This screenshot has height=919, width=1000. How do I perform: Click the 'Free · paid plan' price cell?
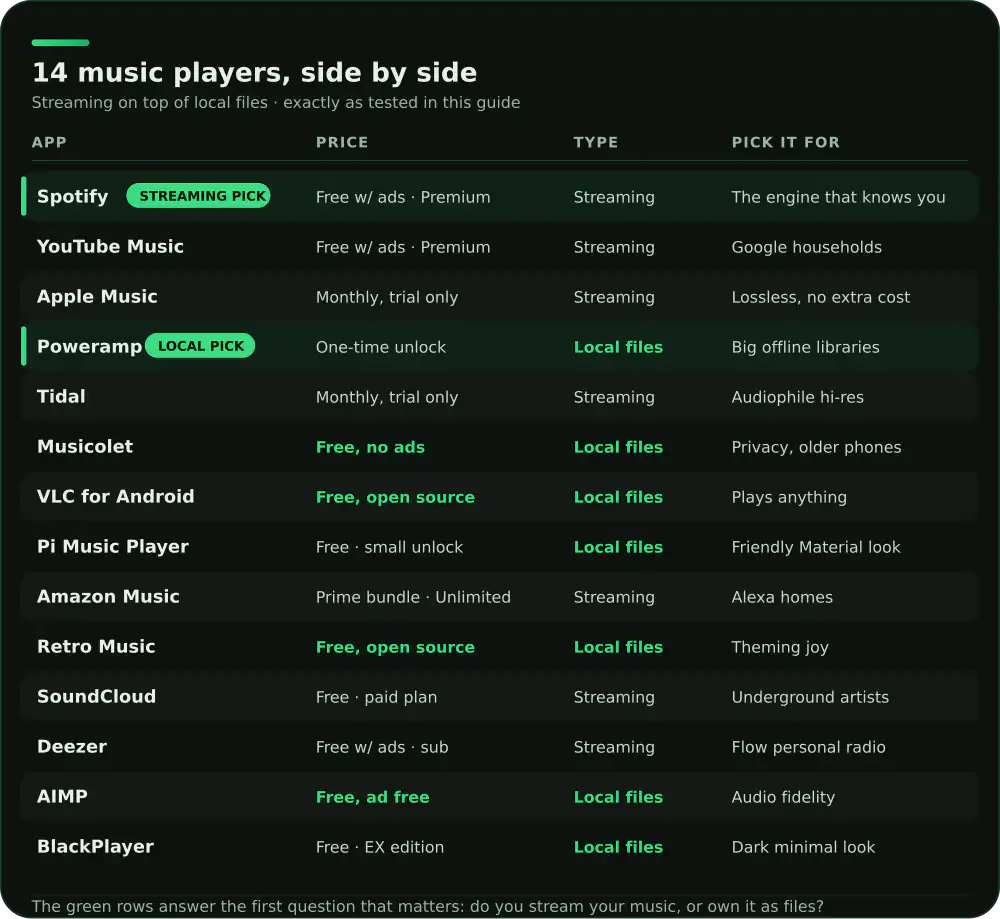coord(377,697)
